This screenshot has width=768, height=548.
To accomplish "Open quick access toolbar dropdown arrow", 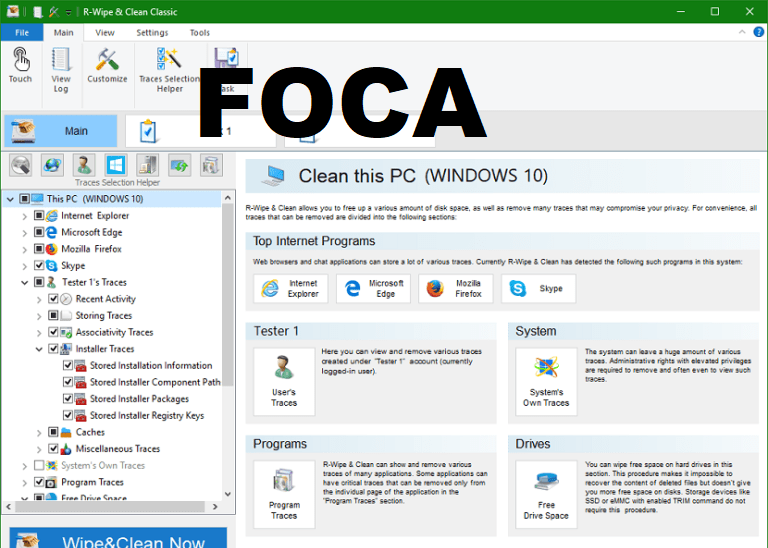I will coord(68,12).
